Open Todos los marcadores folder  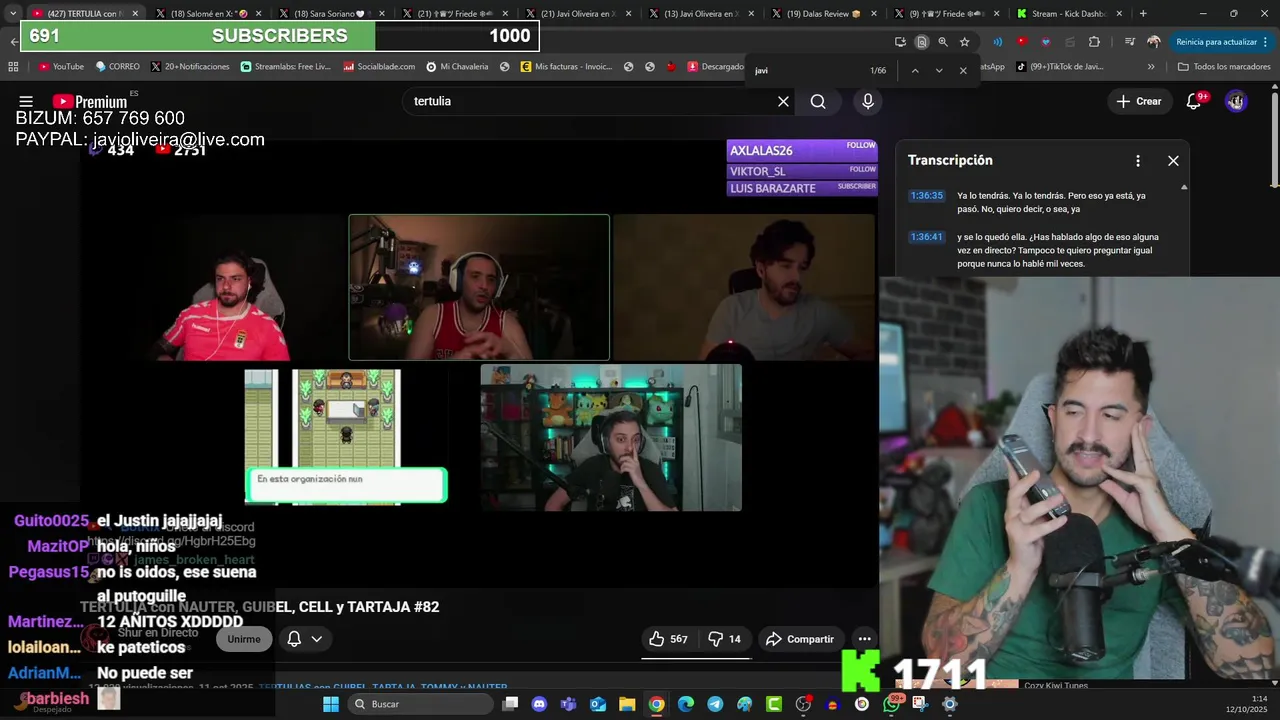point(1224,67)
